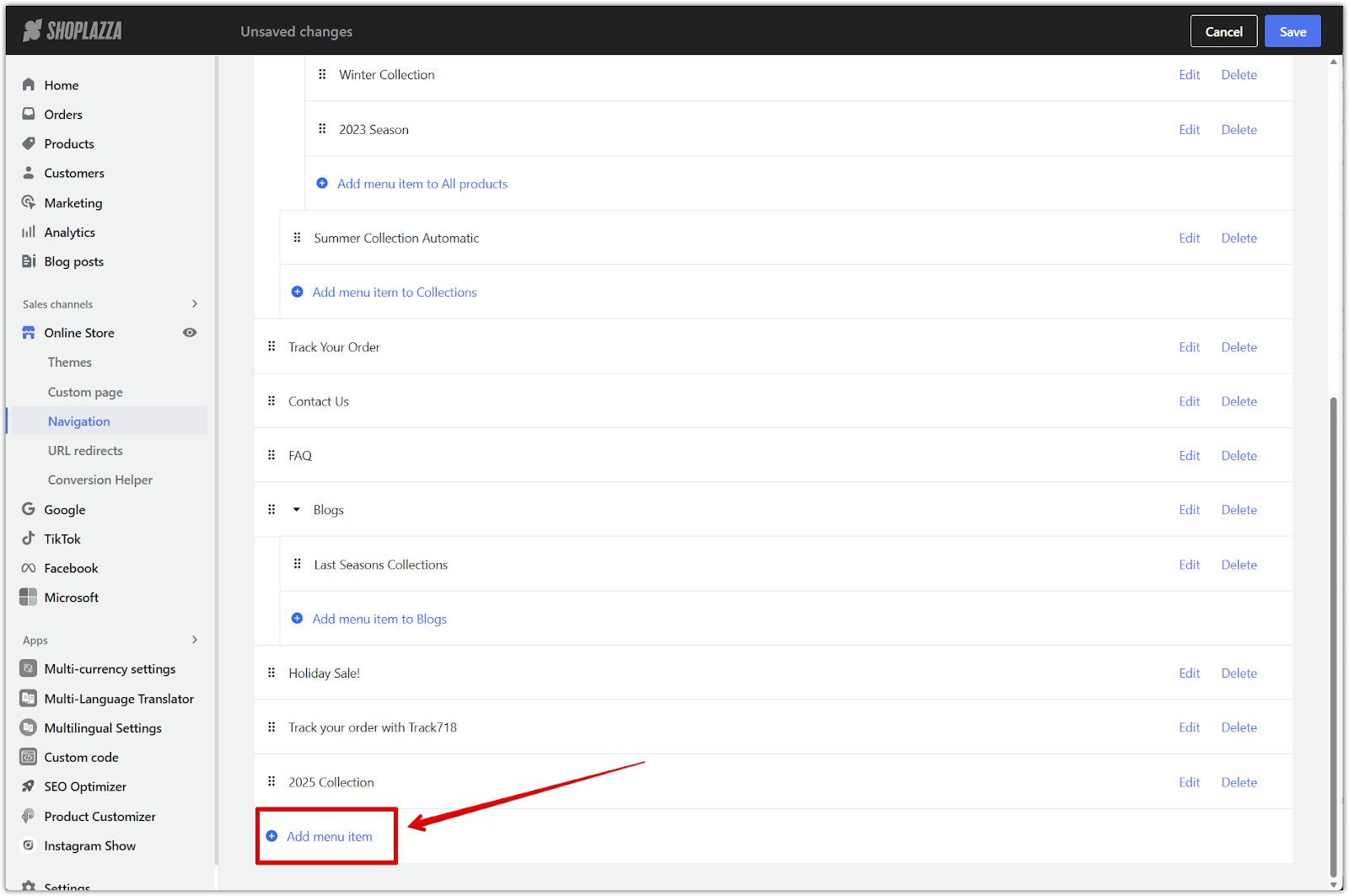This screenshot has height=896, width=1349.
Task: Click the Google channel icon
Action: pos(29,509)
